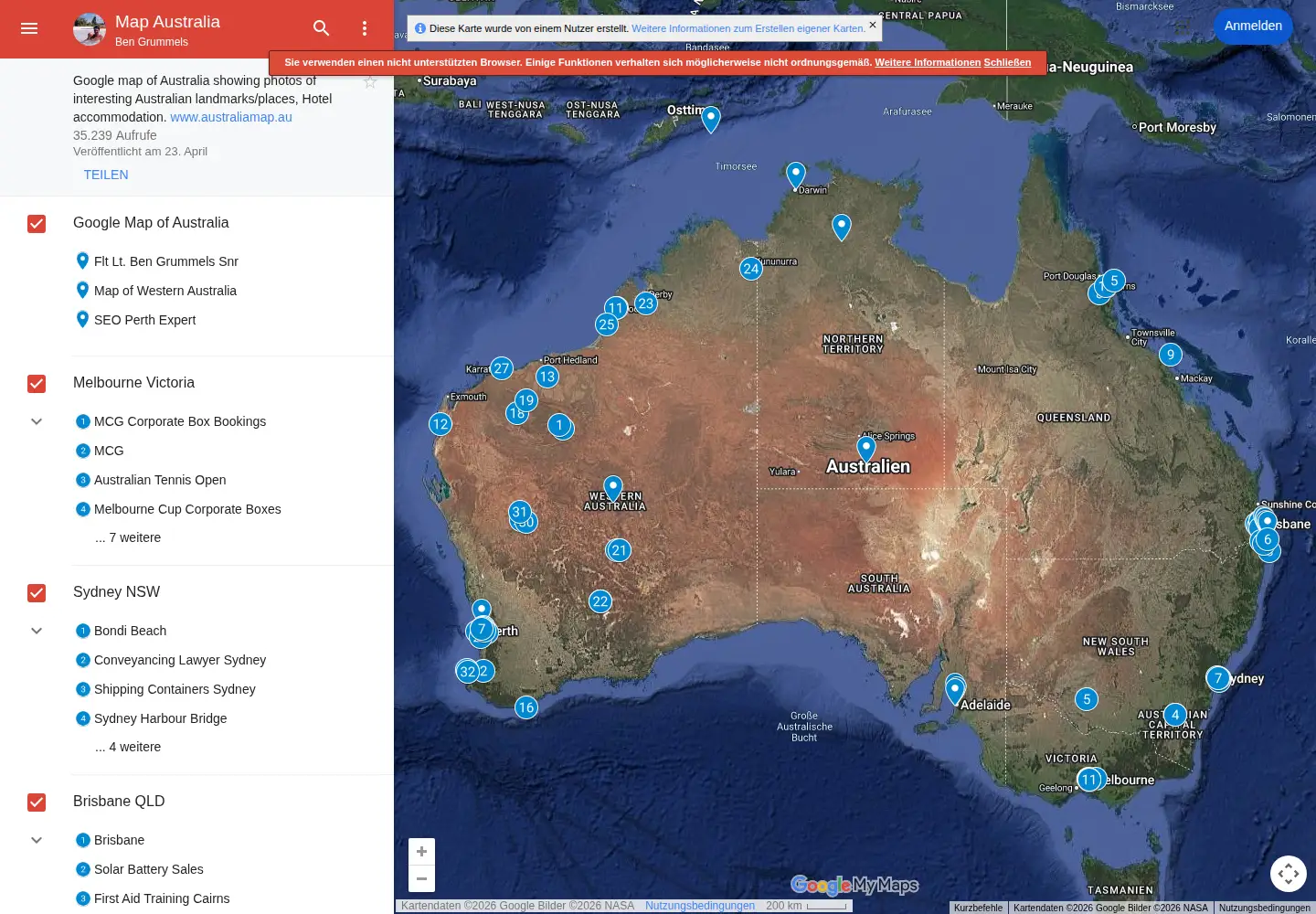Screen dimensions: 1316x914
Task: Click the Alice Springs map pin
Action: click(866, 448)
